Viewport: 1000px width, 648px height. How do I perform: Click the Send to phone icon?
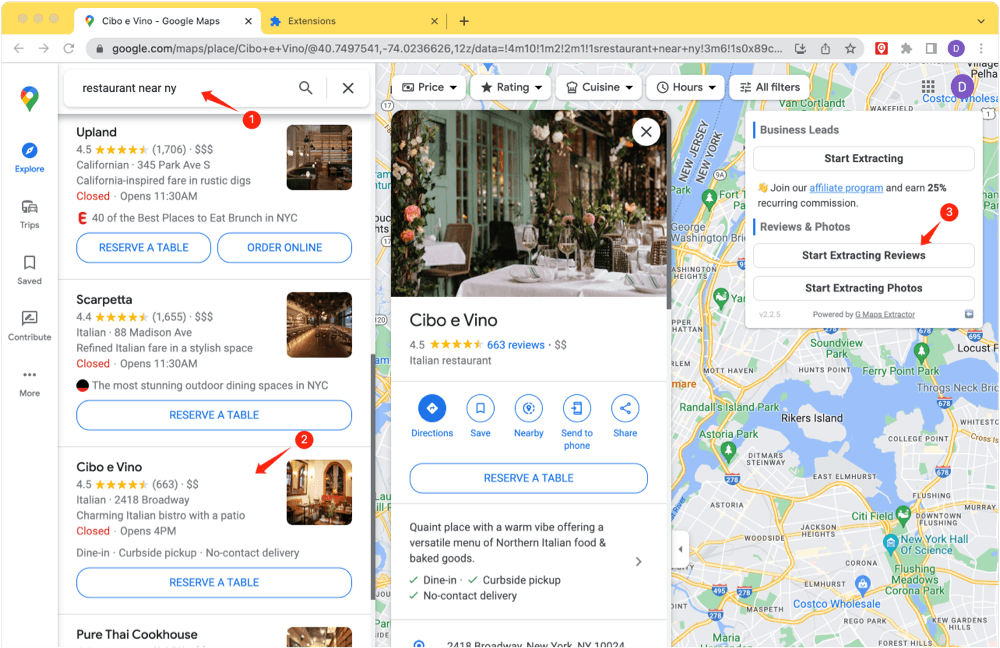pyautogui.click(x=577, y=408)
